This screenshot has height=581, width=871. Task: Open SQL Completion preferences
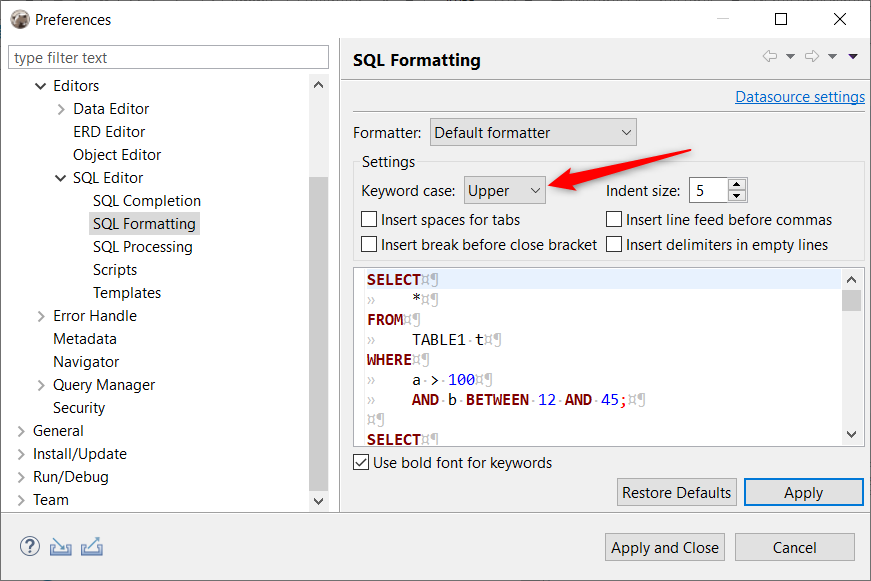click(x=147, y=201)
